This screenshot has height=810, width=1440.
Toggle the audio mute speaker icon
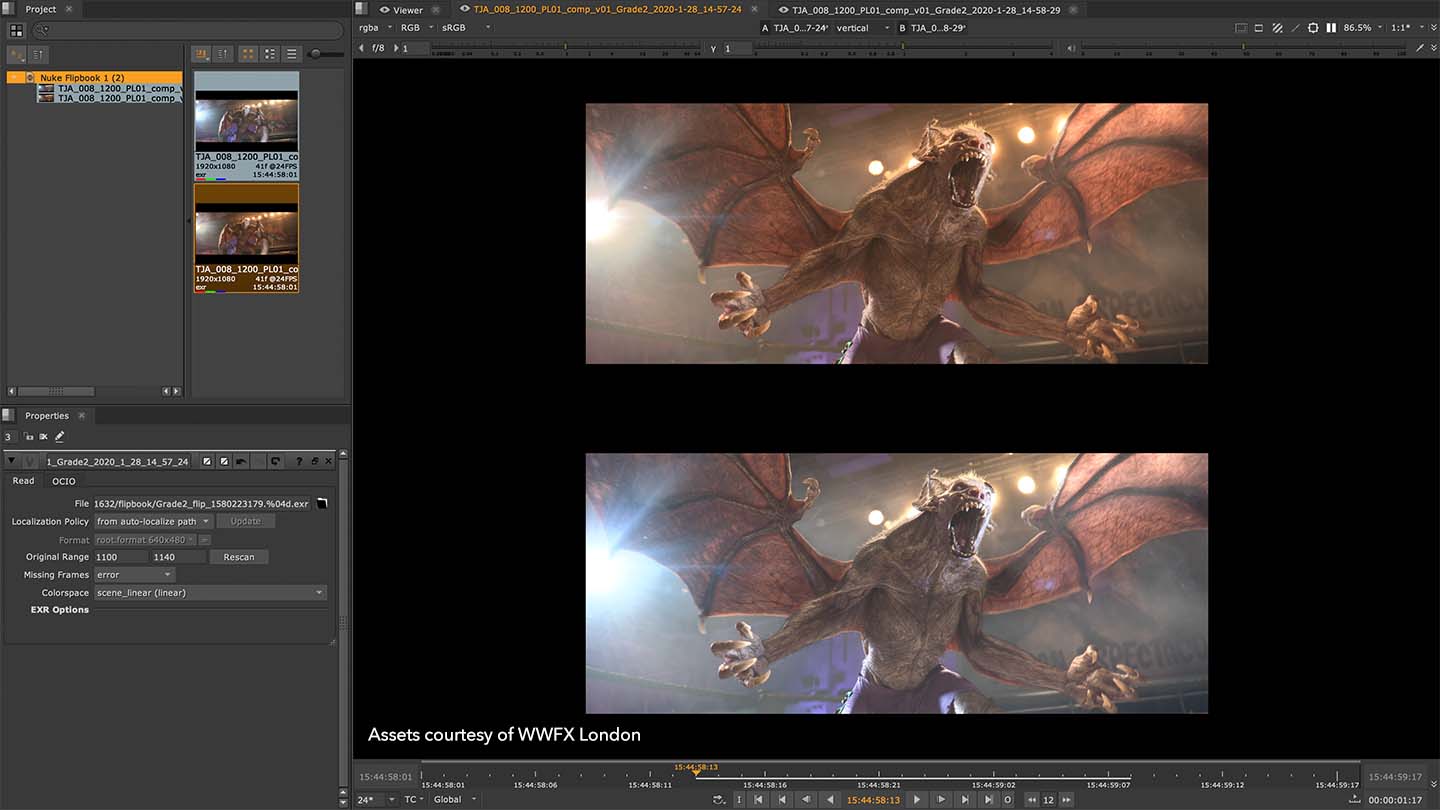tap(1071, 48)
